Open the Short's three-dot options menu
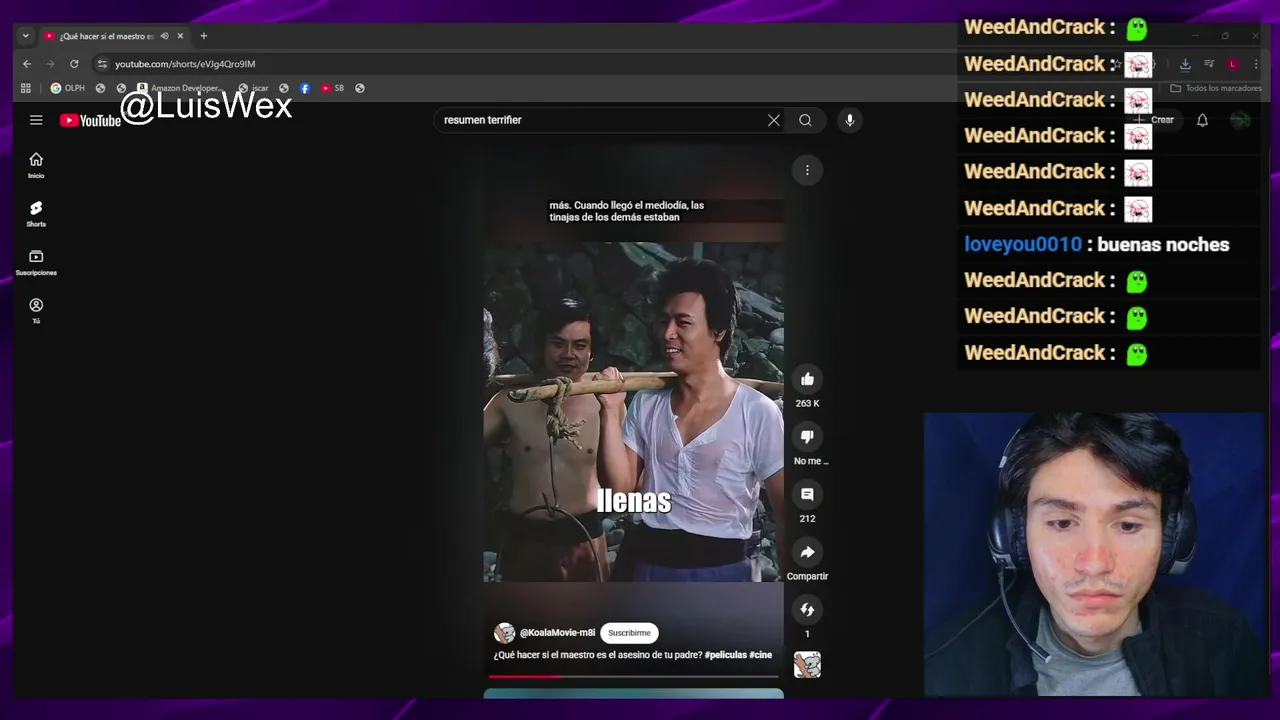 tap(807, 170)
